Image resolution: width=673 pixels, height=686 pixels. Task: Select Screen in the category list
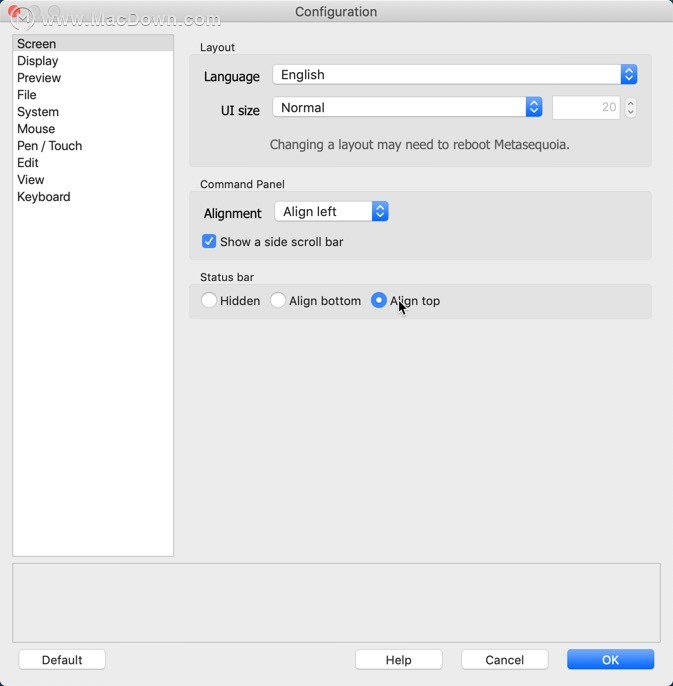[x=93, y=44]
